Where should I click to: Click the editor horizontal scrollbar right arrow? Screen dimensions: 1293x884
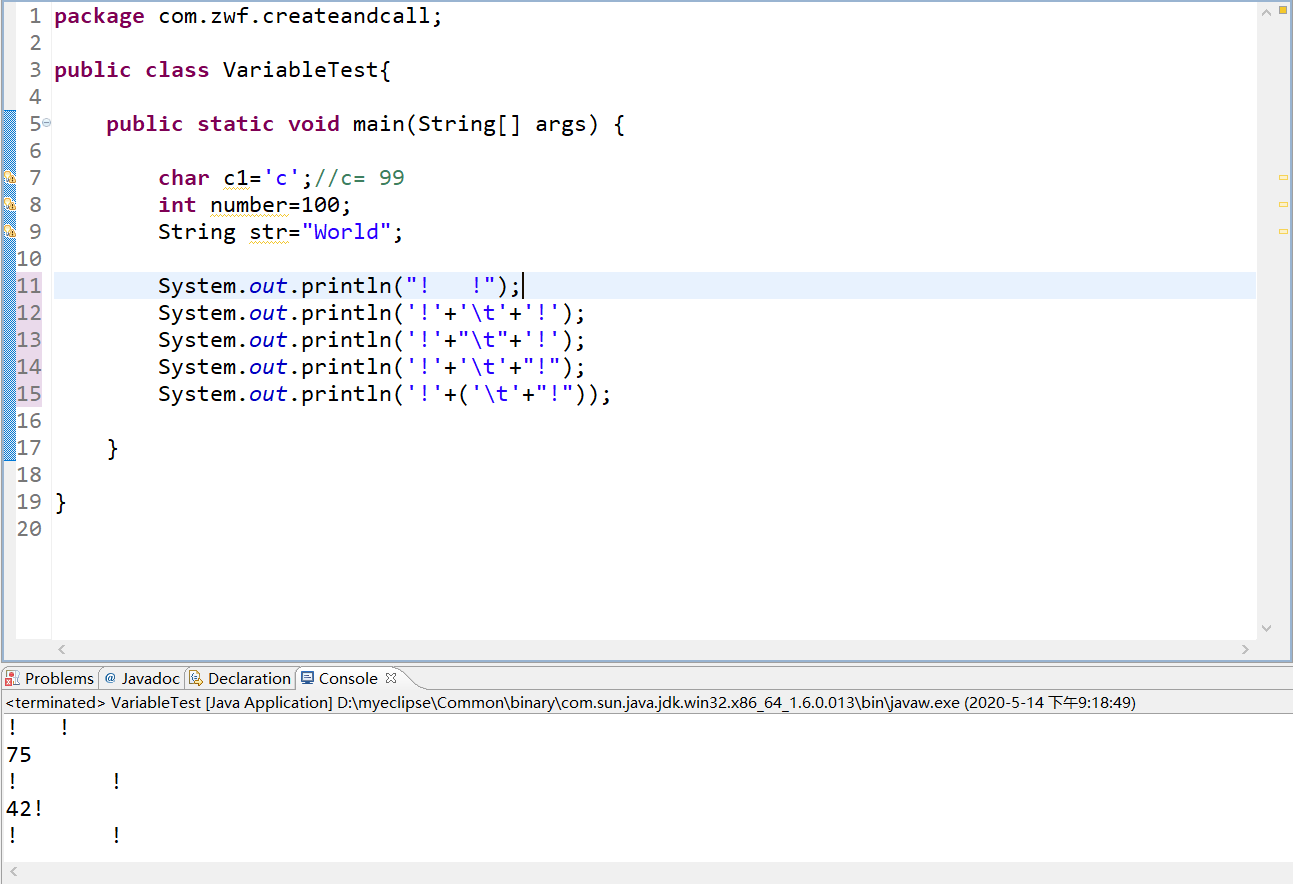point(1246,649)
